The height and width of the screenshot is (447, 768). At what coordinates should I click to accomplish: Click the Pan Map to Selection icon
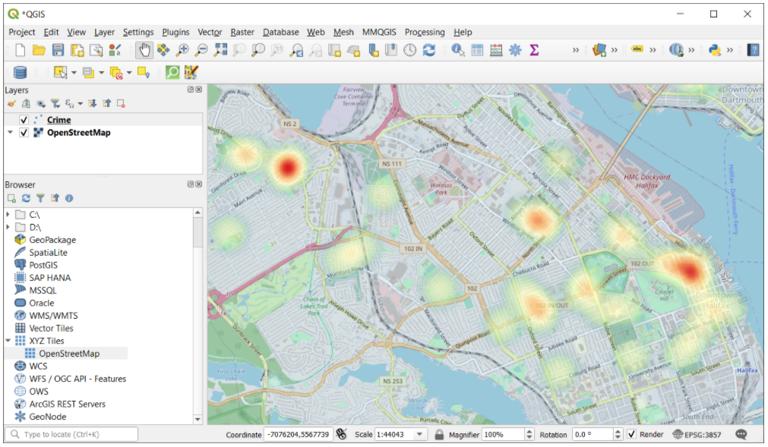tap(163, 50)
